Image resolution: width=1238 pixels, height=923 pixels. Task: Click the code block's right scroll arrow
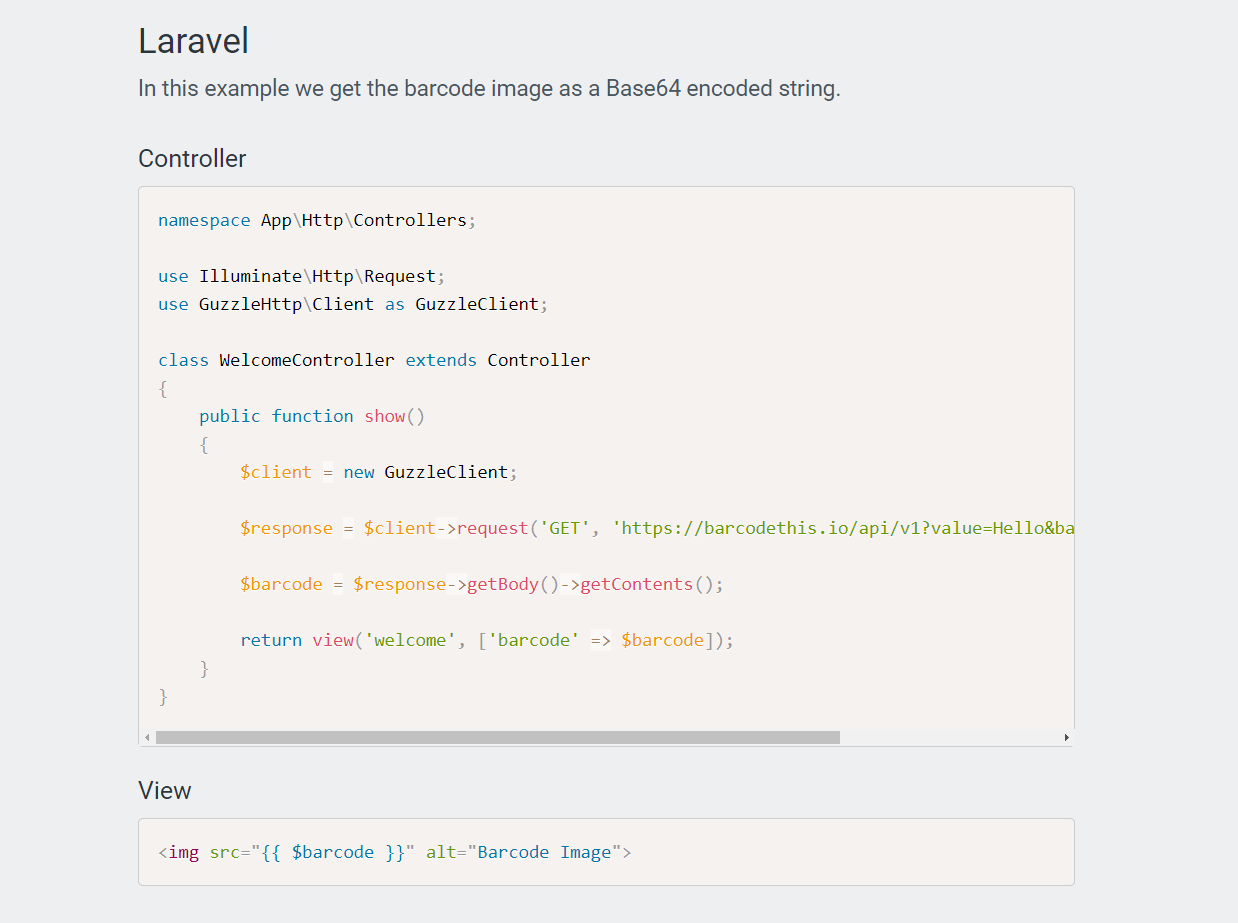point(1066,737)
